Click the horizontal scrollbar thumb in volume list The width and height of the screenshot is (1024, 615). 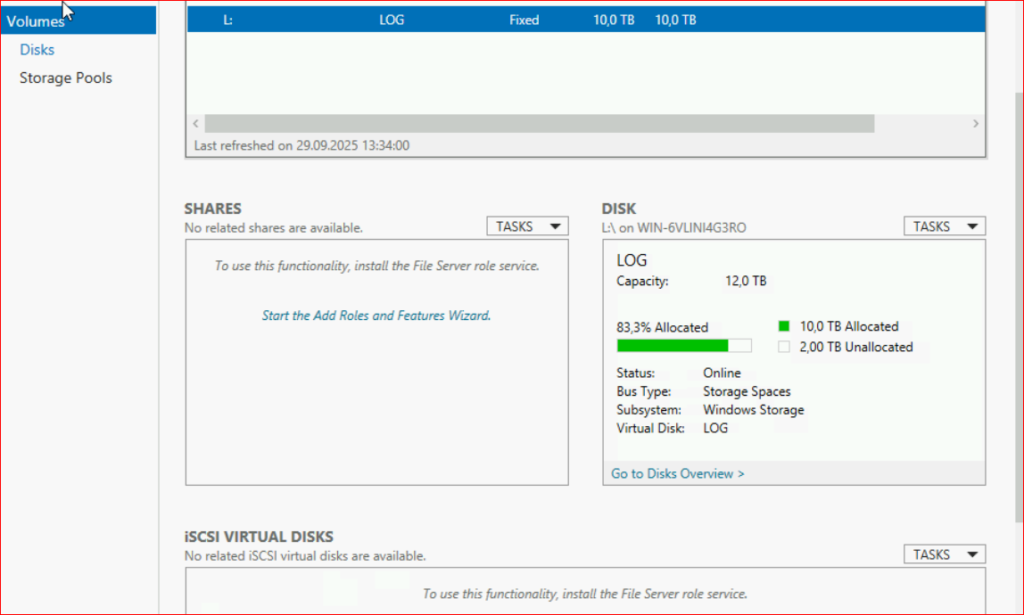click(x=539, y=123)
